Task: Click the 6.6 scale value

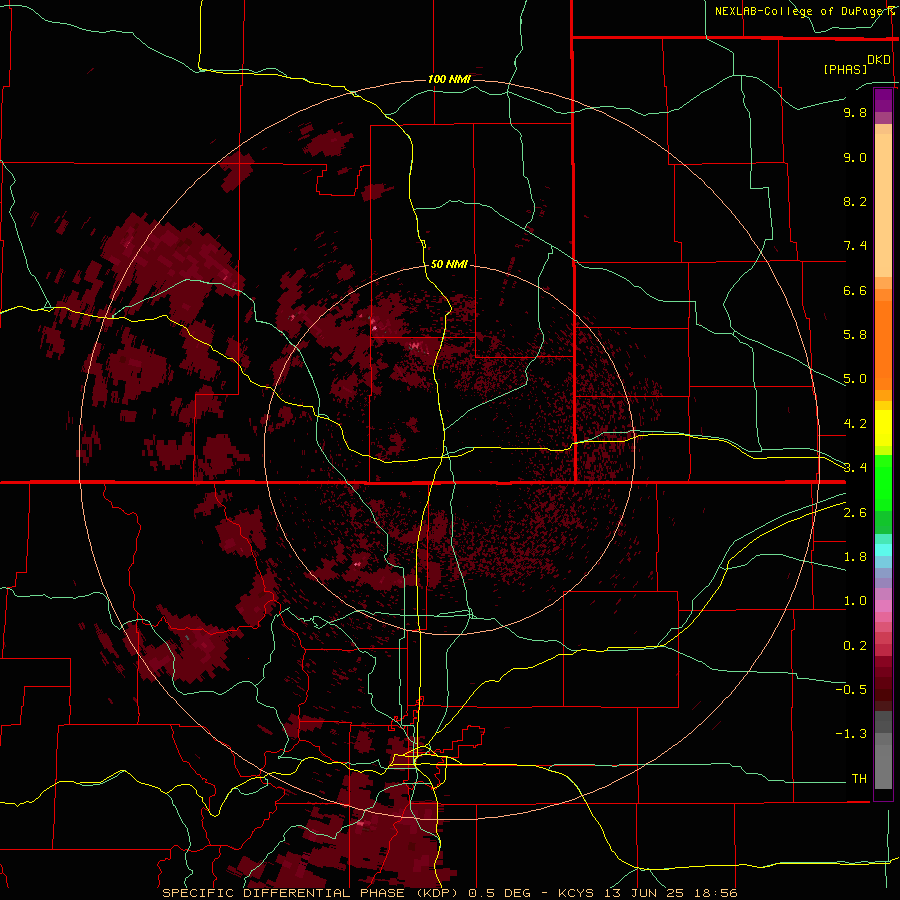Action: click(855, 290)
